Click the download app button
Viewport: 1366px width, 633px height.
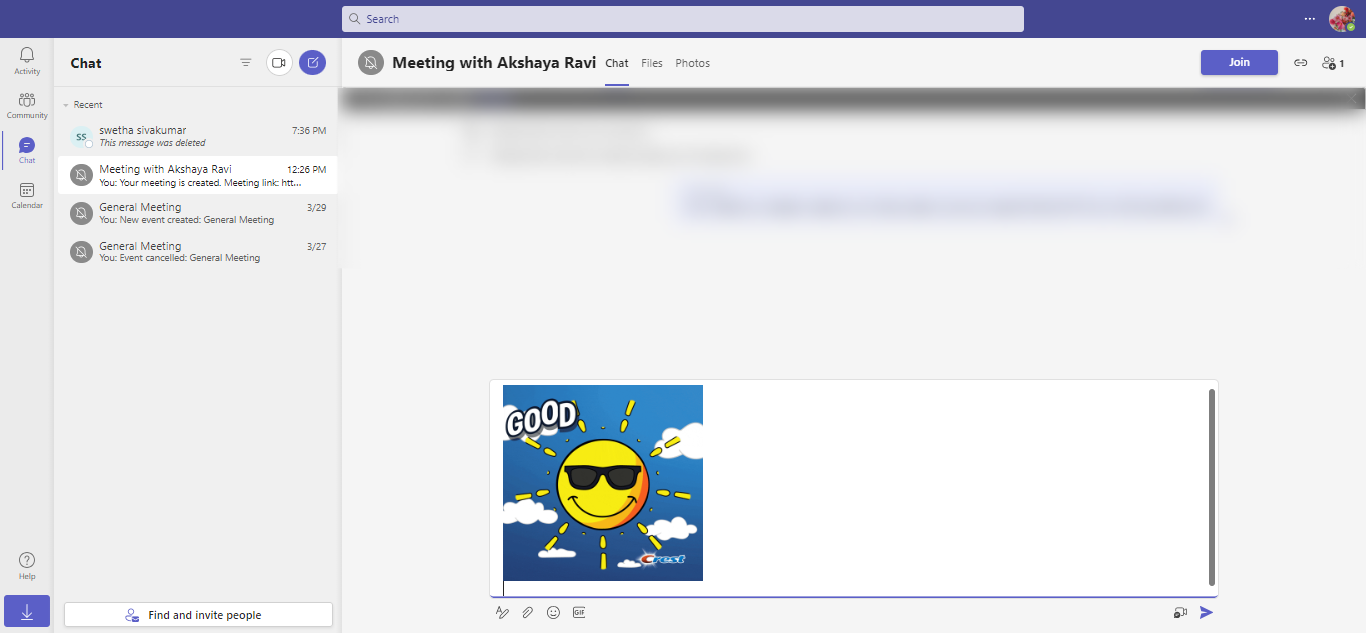click(x=27, y=612)
